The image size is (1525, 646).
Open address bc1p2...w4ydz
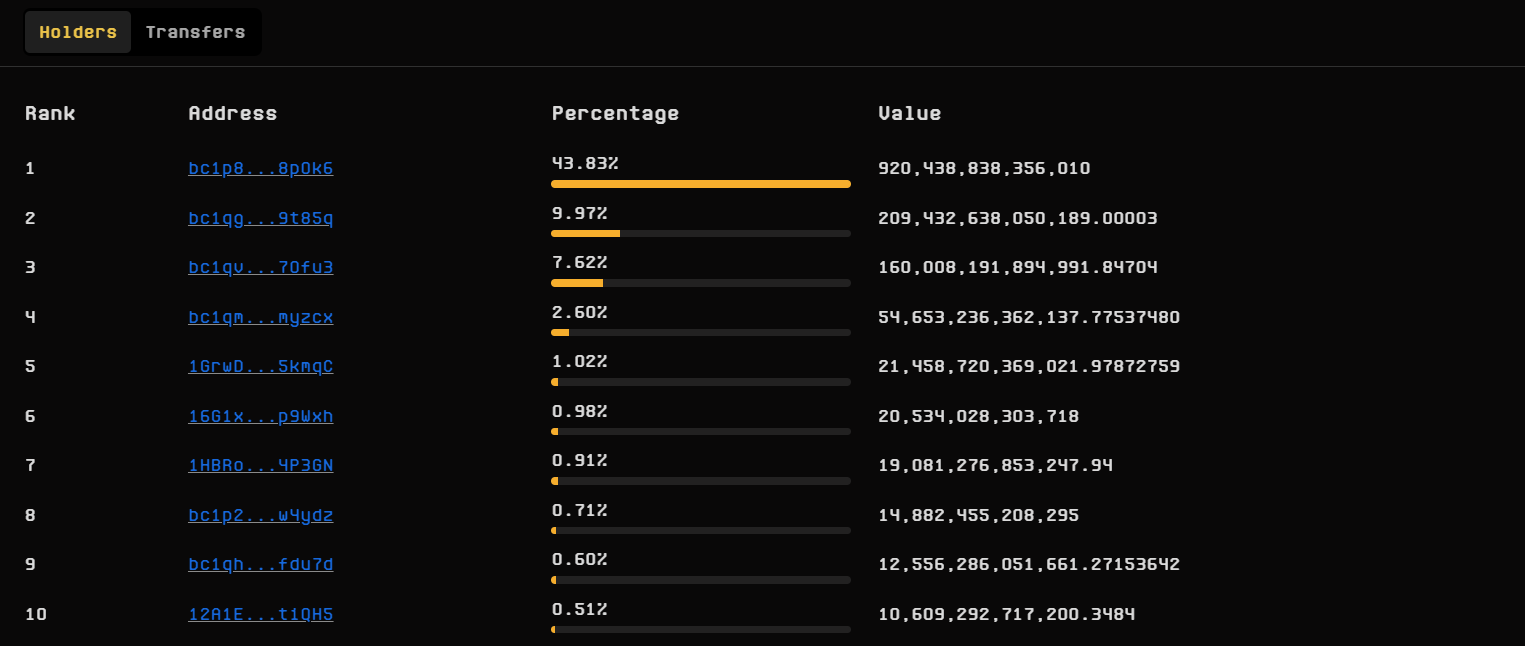tap(260, 515)
